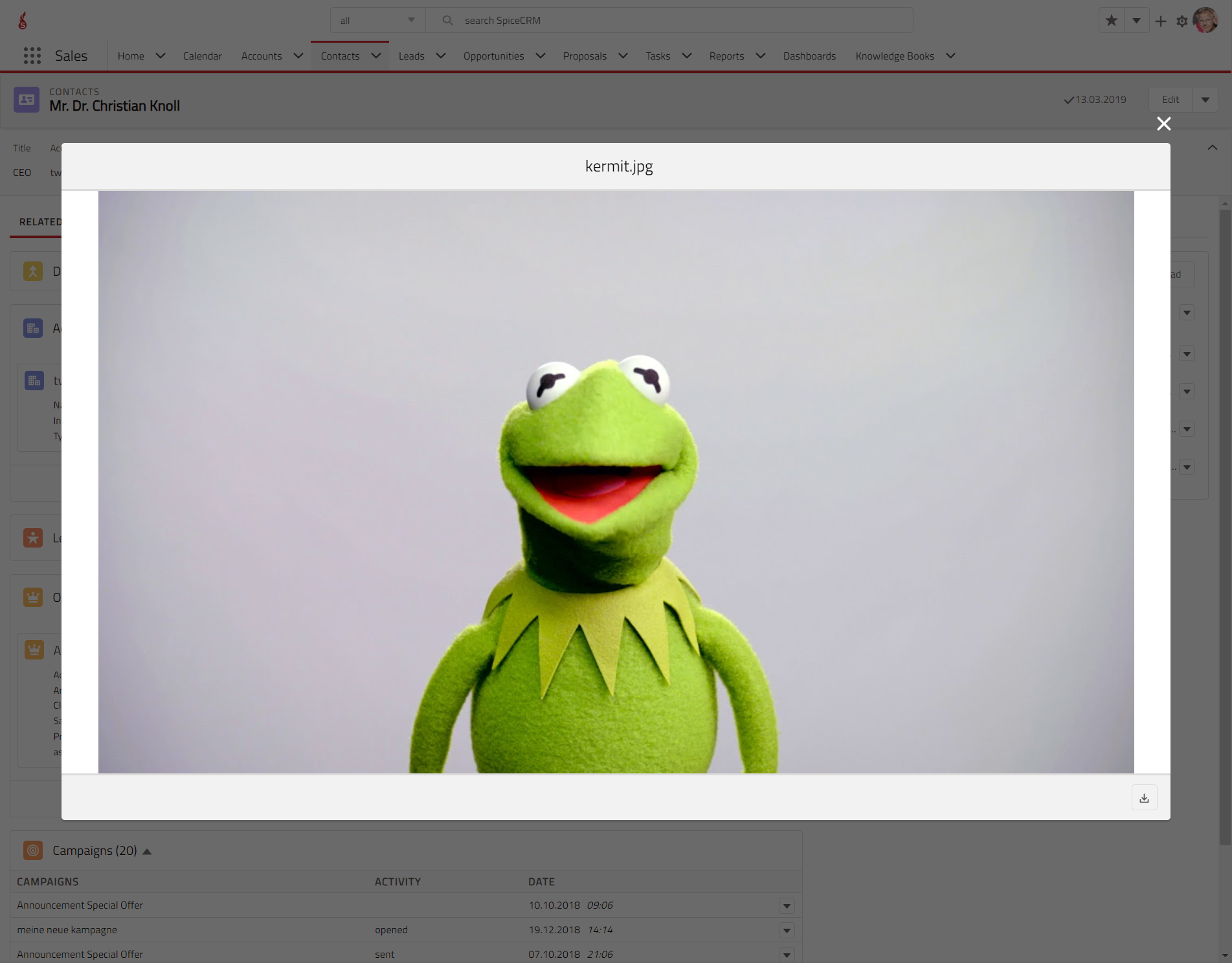Image resolution: width=1232 pixels, height=963 pixels.
Task: Click the kermit.jpg dialog title
Action: [x=619, y=166]
